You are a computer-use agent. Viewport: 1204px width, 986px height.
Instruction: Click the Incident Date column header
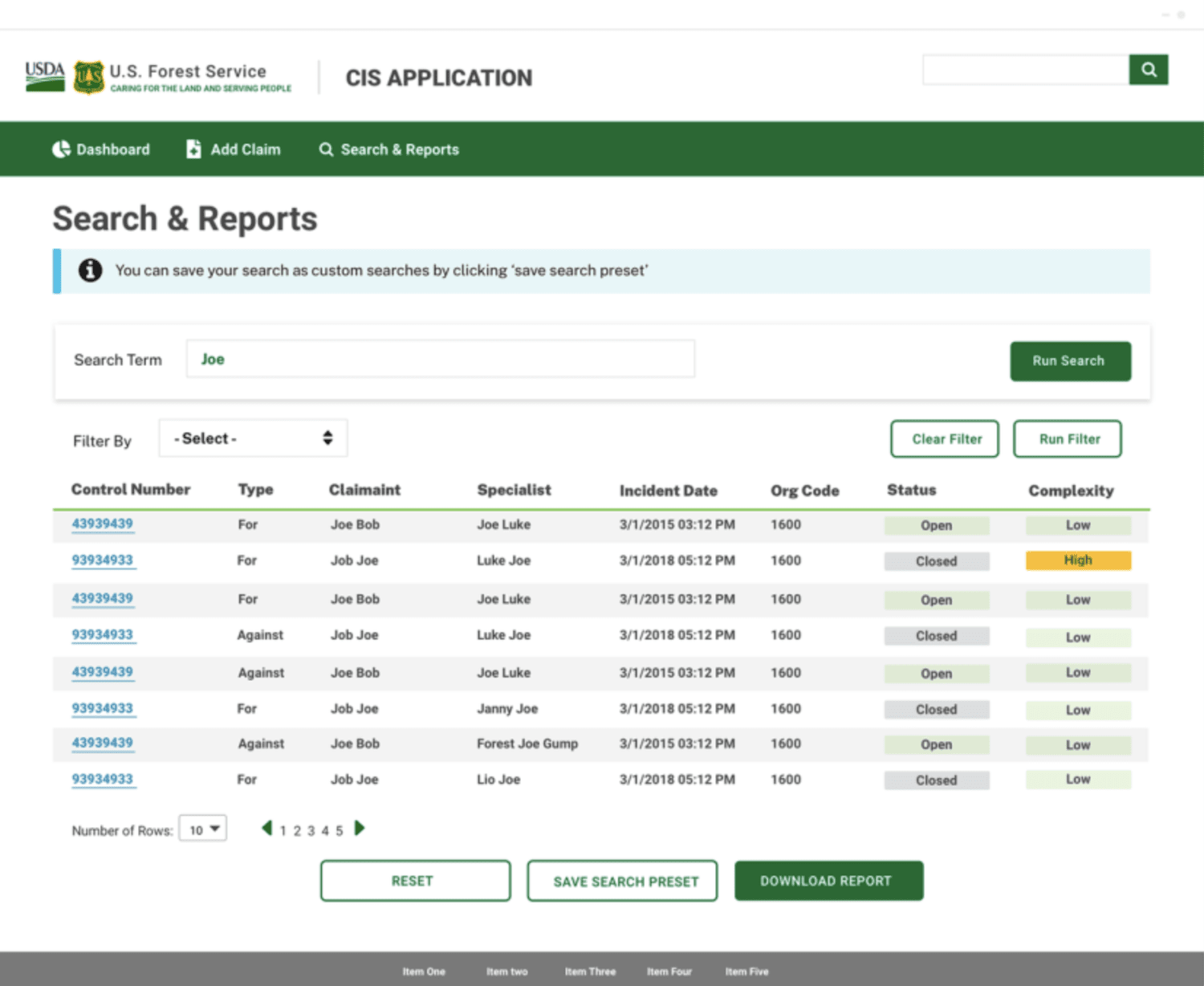point(669,491)
